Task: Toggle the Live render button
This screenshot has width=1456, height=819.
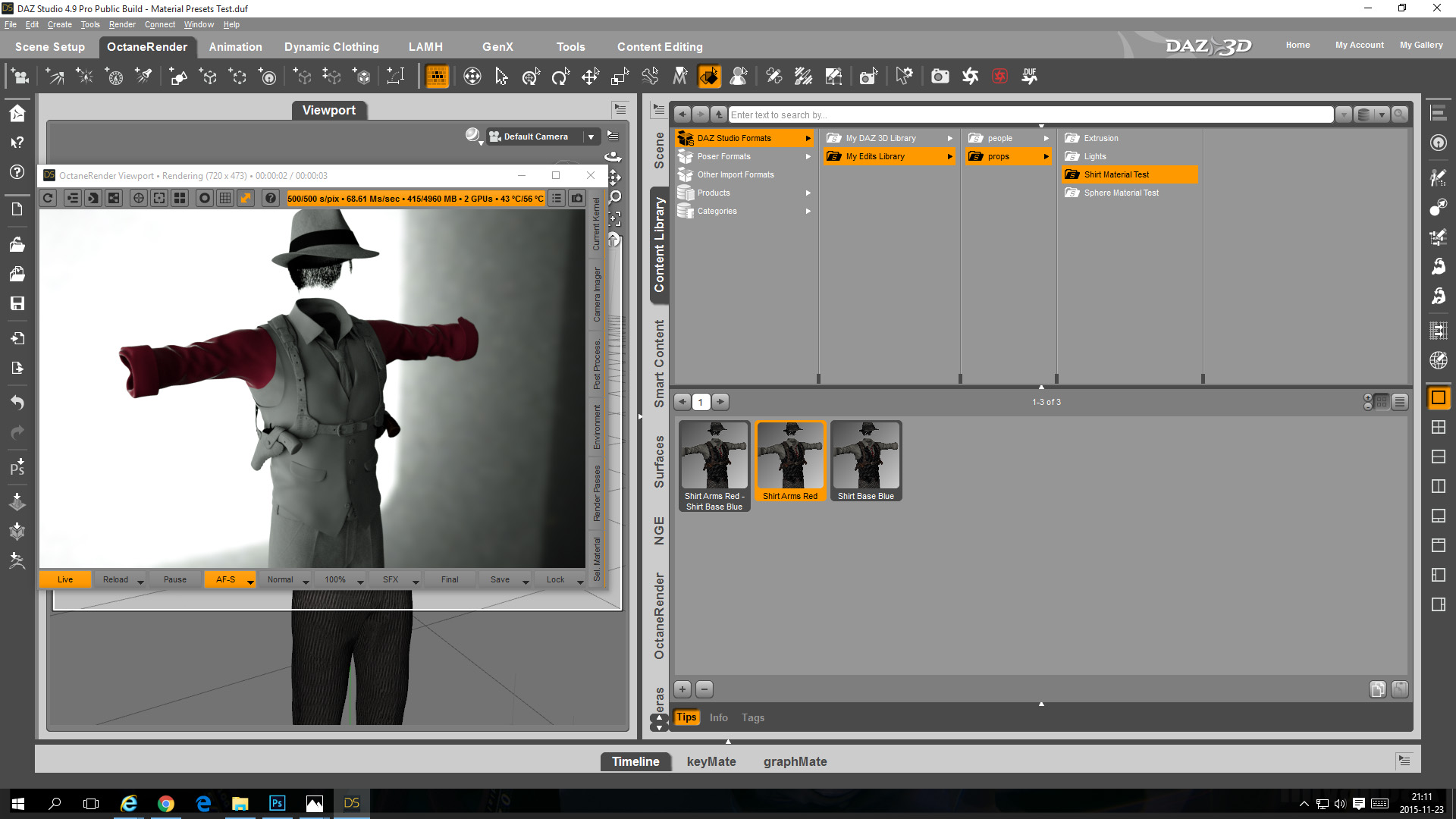Action: [65, 579]
